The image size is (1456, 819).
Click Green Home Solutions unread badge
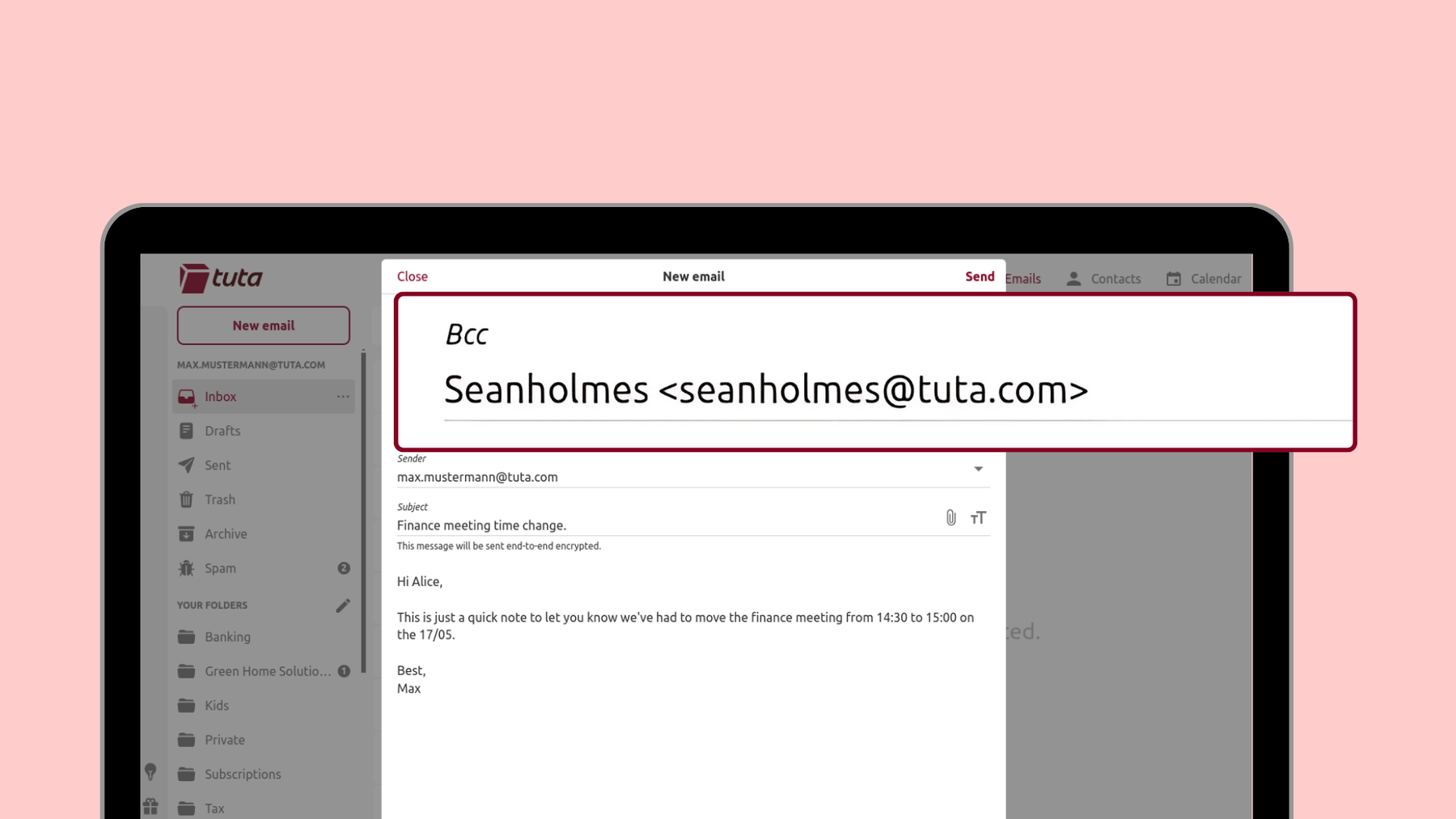[344, 671]
